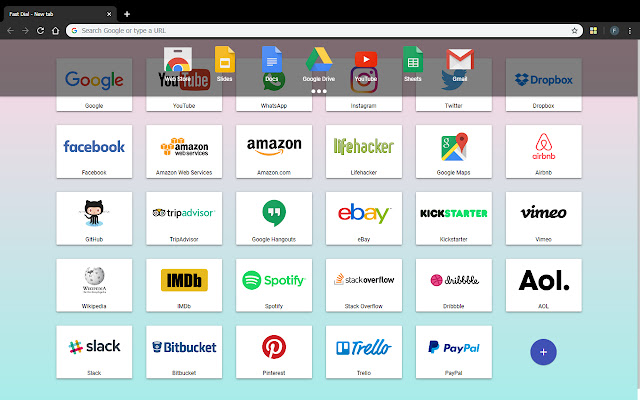Open the eBay dial tile
The height and width of the screenshot is (400, 640).
[364, 218]
